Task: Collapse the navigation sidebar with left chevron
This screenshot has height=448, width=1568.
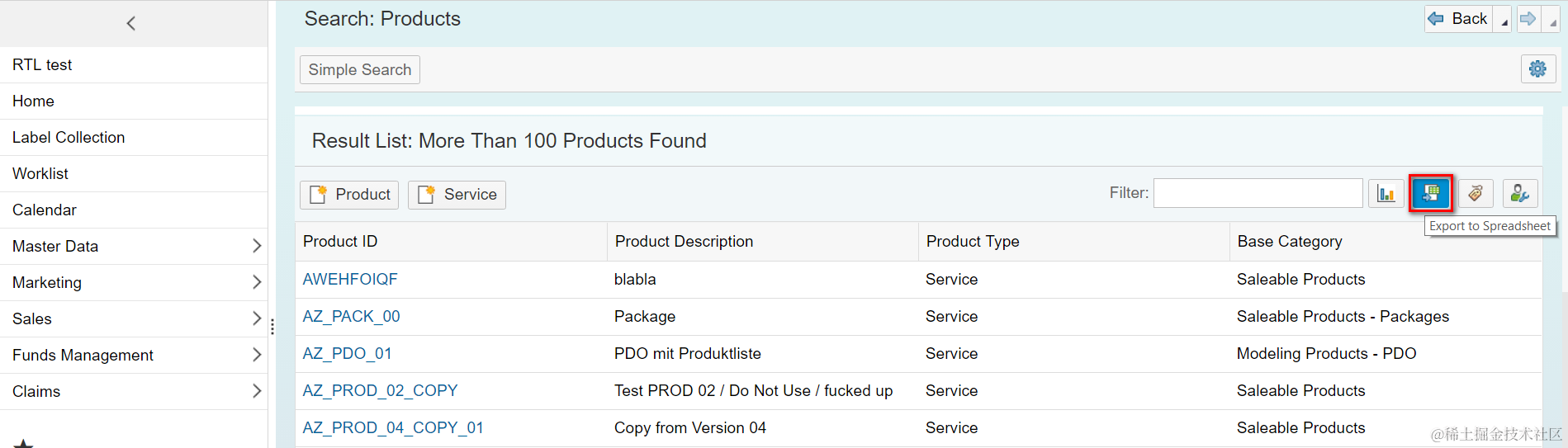Action: pos(131,23)
